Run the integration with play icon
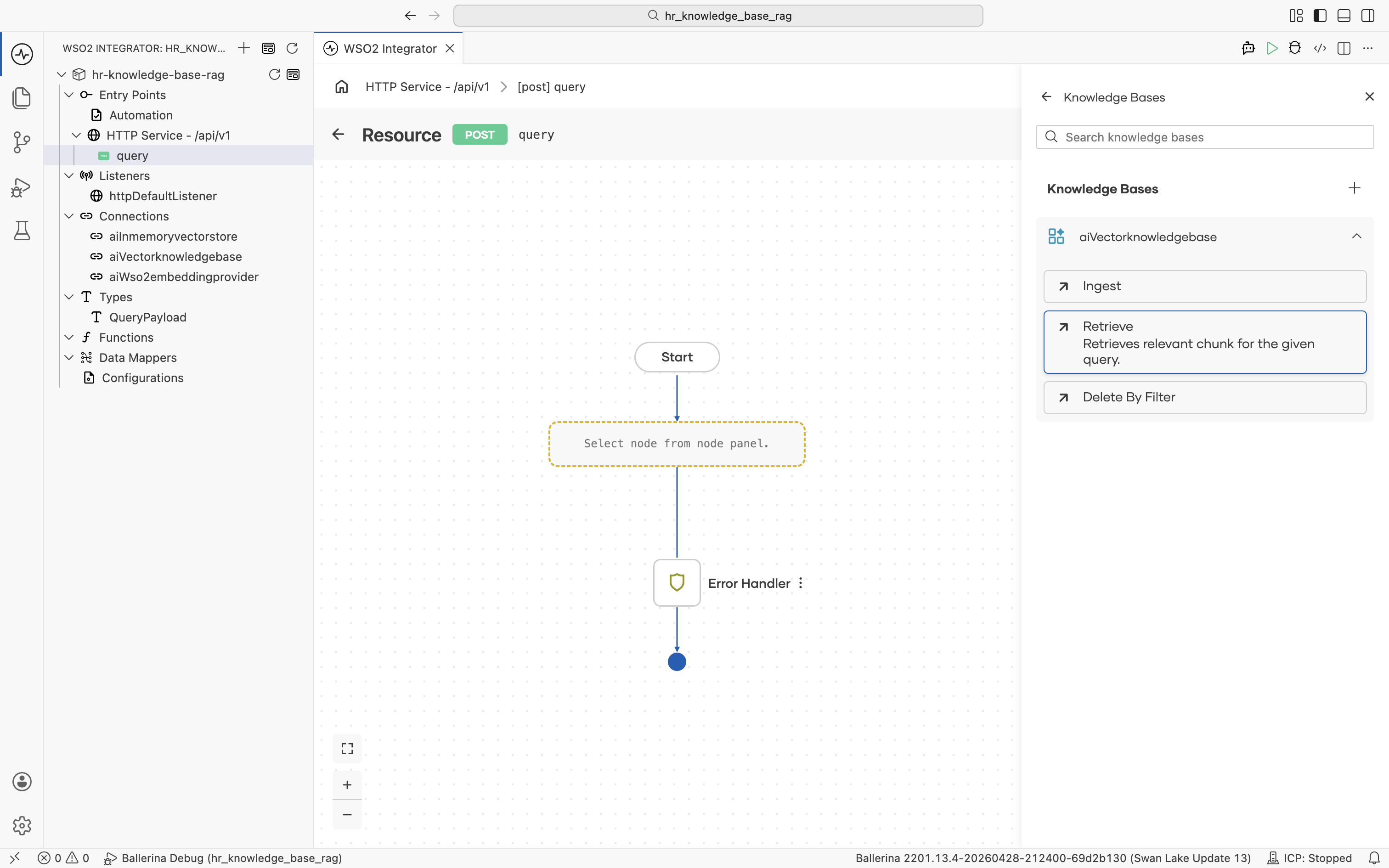This screenshot has height=868, width=1389. [1272, 48]
